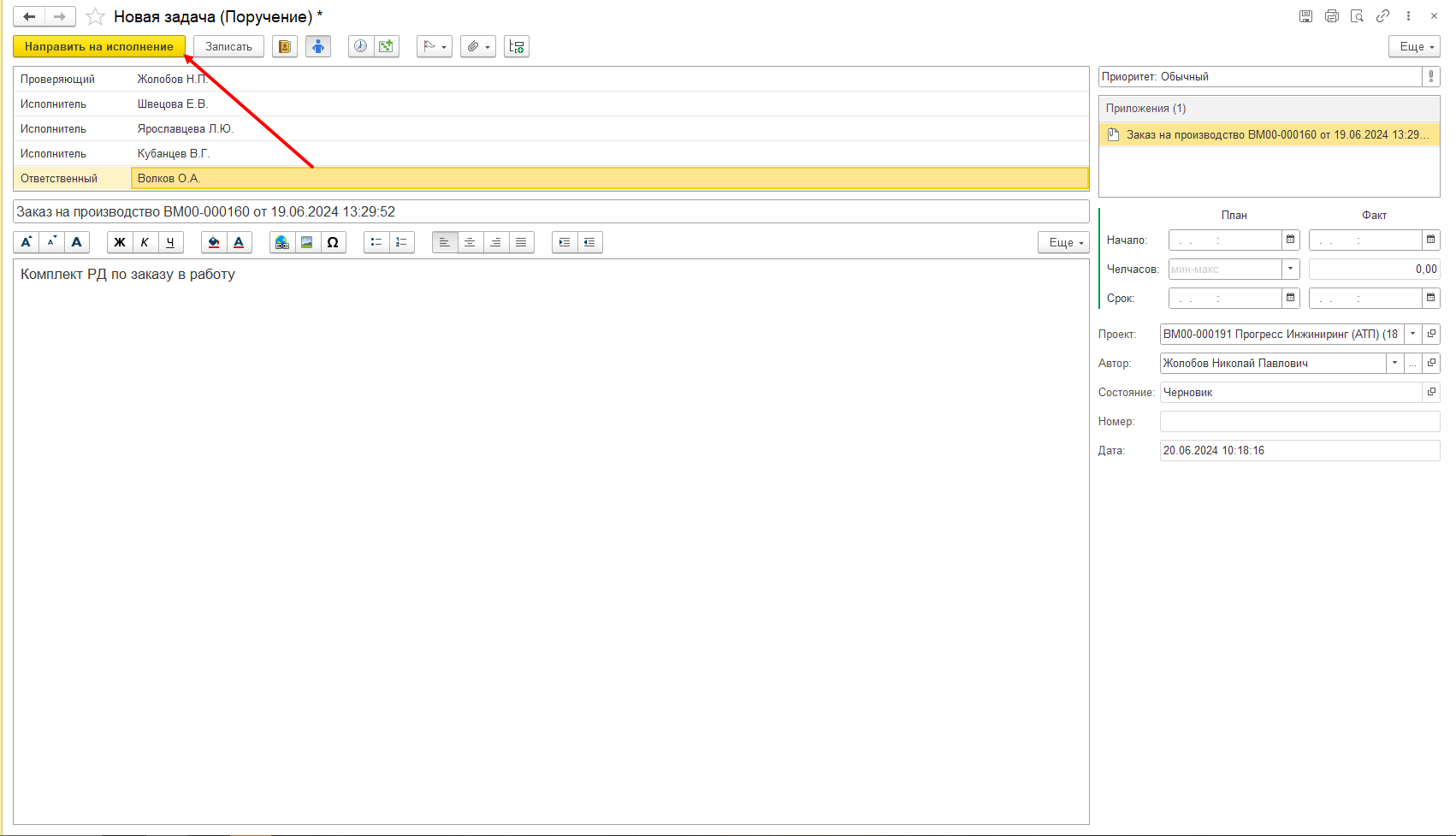Expand the Автор field dropdown

(x=1394, y=363)
